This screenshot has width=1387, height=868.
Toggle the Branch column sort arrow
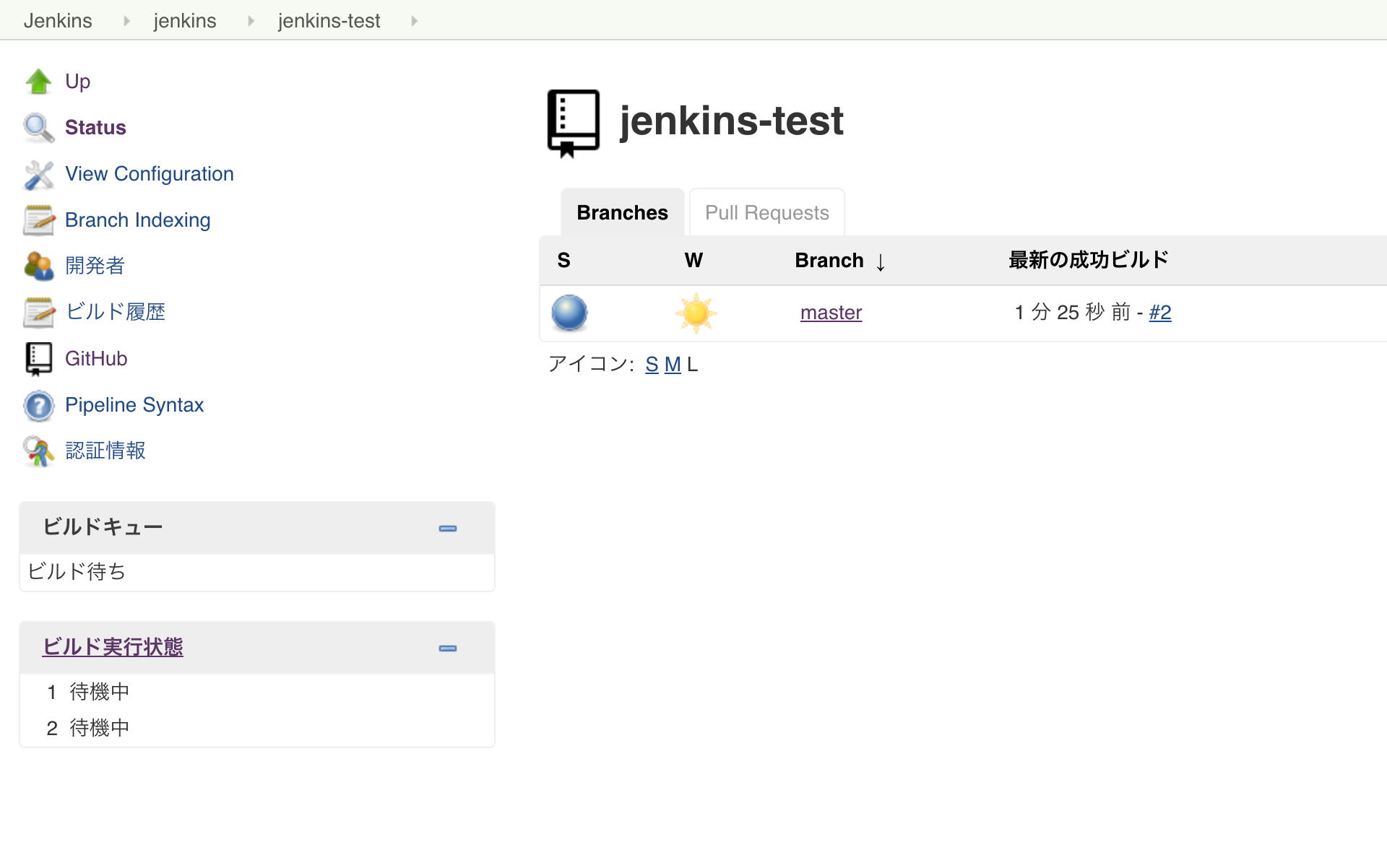point(881,262)
